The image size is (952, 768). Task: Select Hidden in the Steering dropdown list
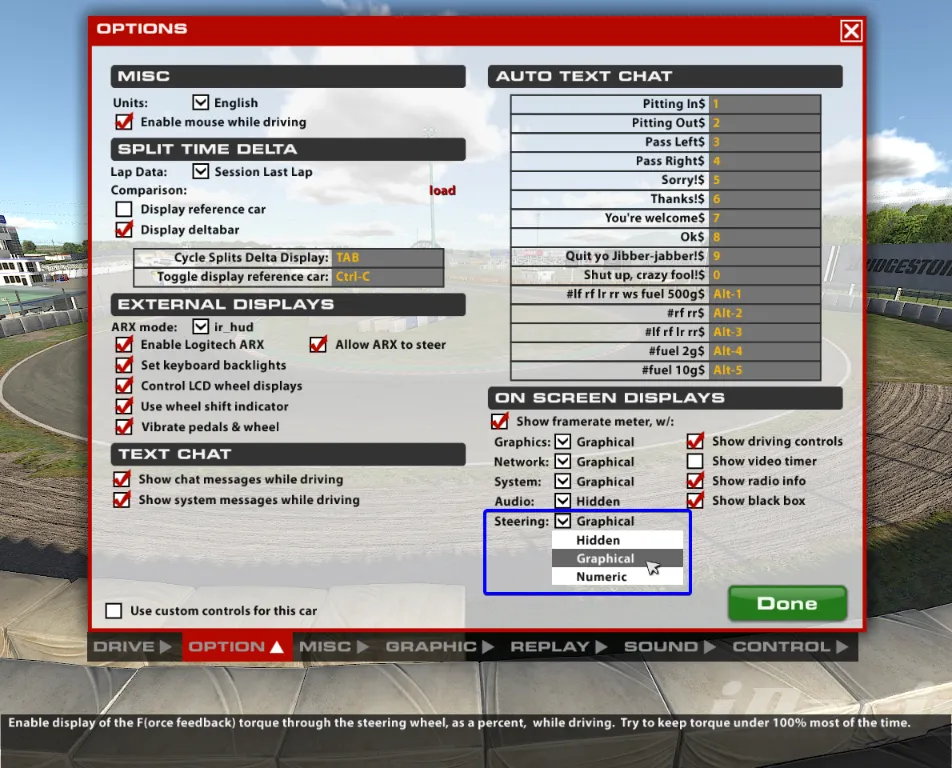click(x=617, y=540)
